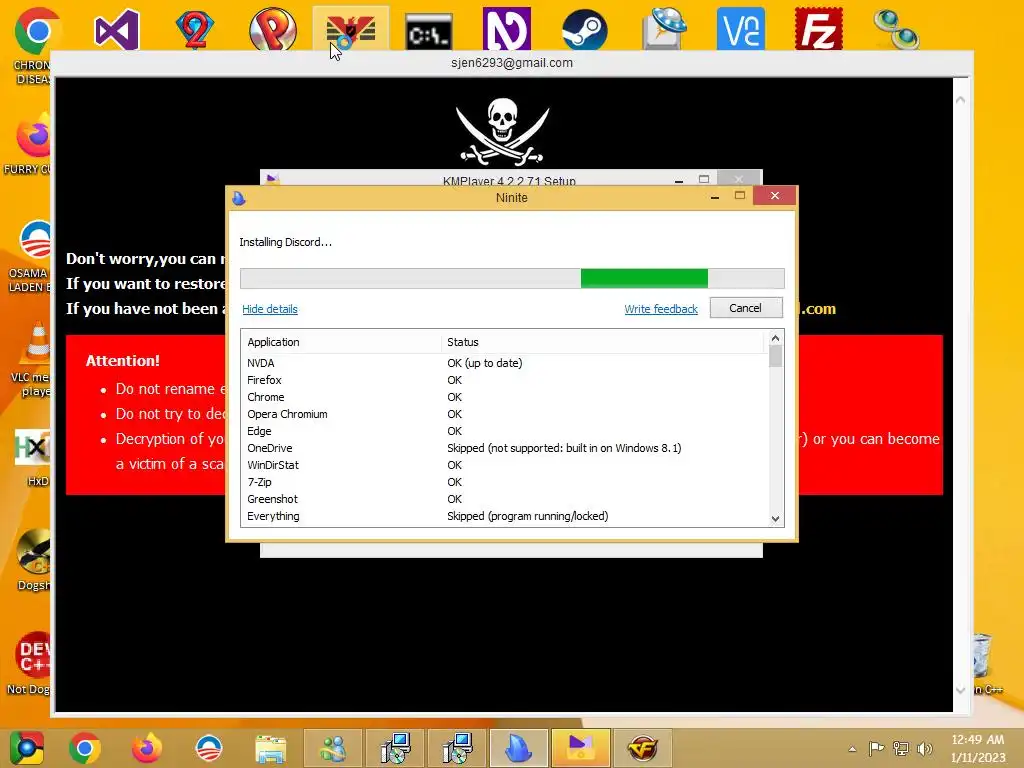Click the Ninite list scrollbar thumb
This screenshot has width=1024, height=768.
pos(775,357)
